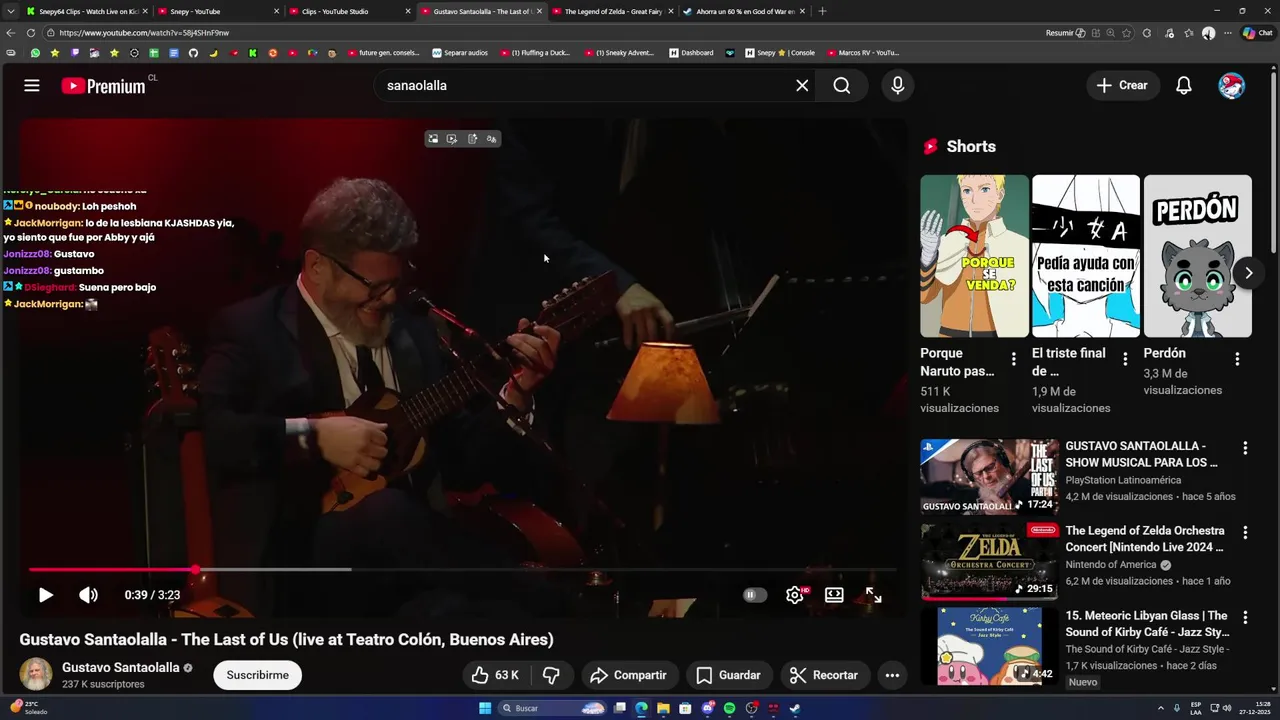Run search with the magnifier button
The image size is (1280, 720).
coord(842,86)
